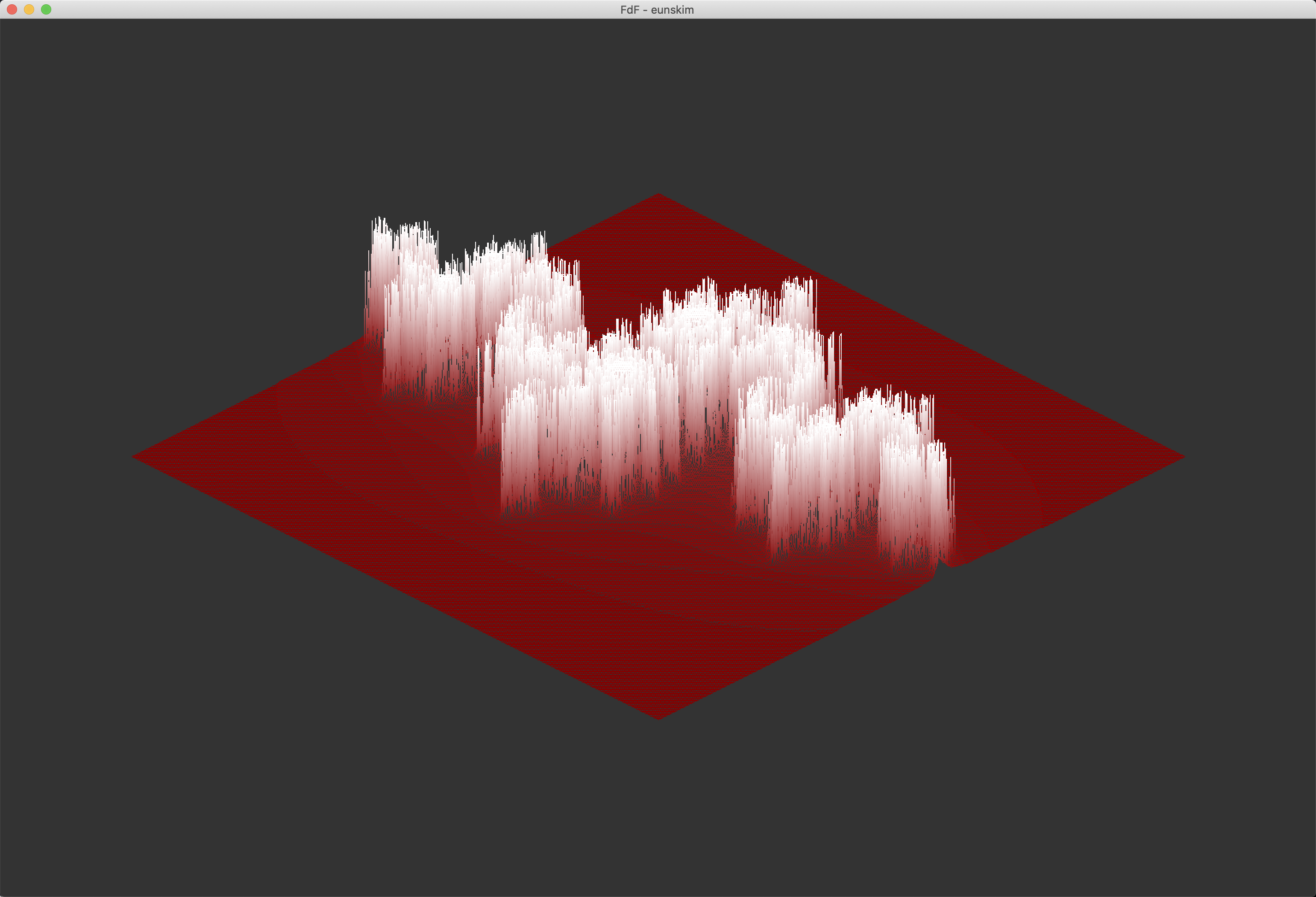Select the 'FdF - eunskim' title bar text
Viewport: 1316px width, 897px height.
click(x=658, y=10)
